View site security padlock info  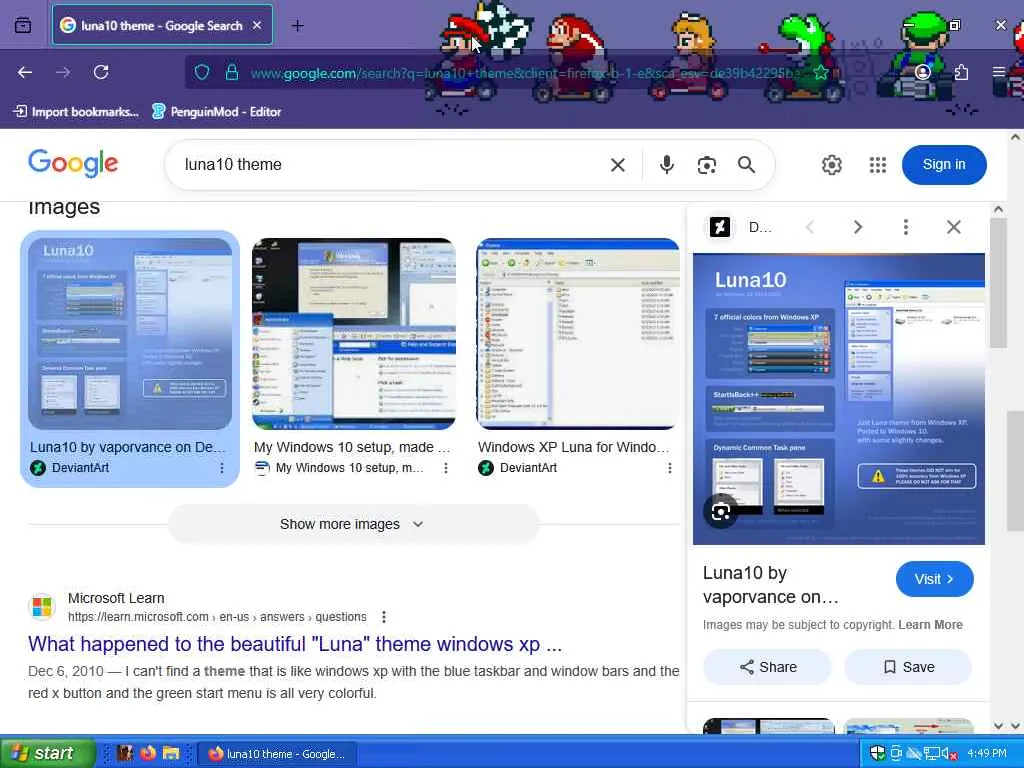pyautogui.click(x=231, y=72)
